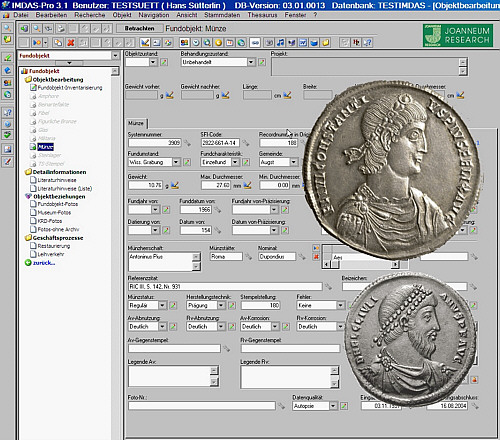Click the printer icon in top toolbar
The width and height of the screenshot is (500, 440).
(x=61, y=29)
